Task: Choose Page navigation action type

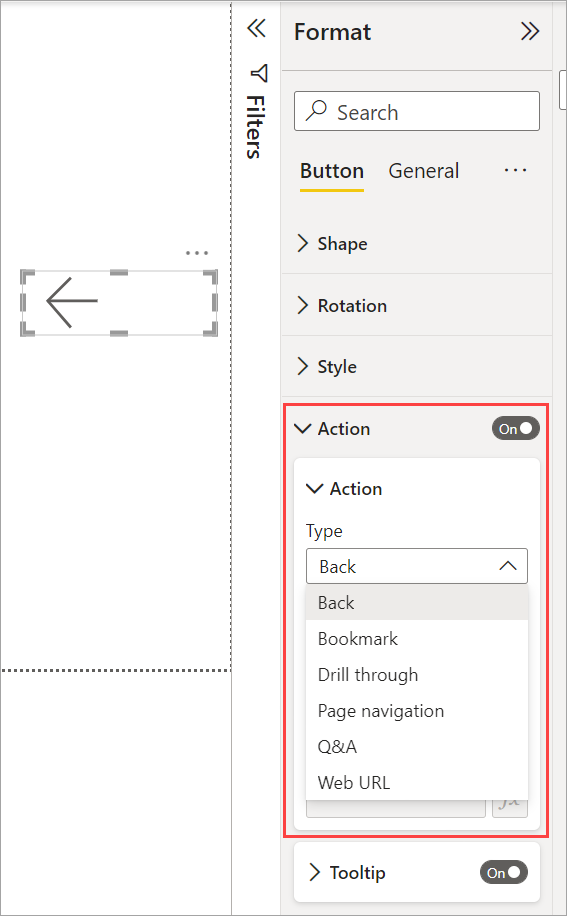Action: coord(417,712)
